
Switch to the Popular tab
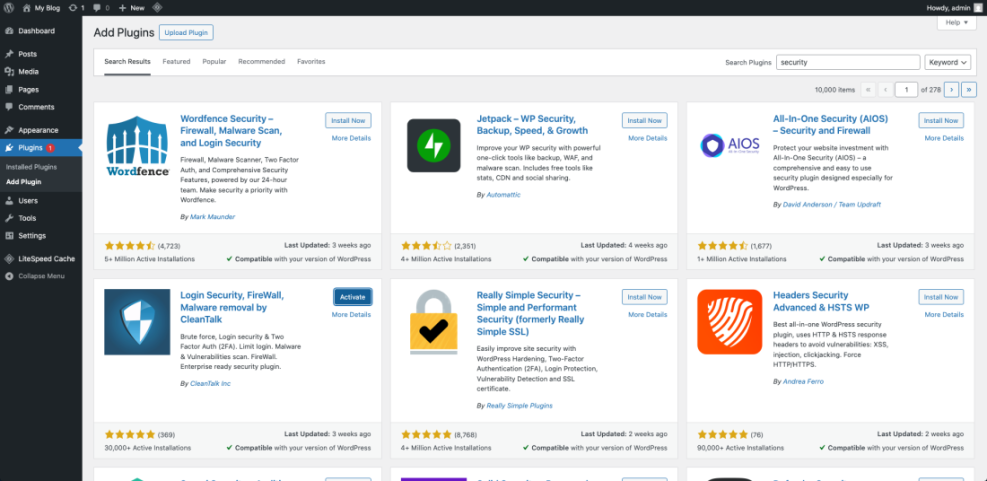coord(214,62)
